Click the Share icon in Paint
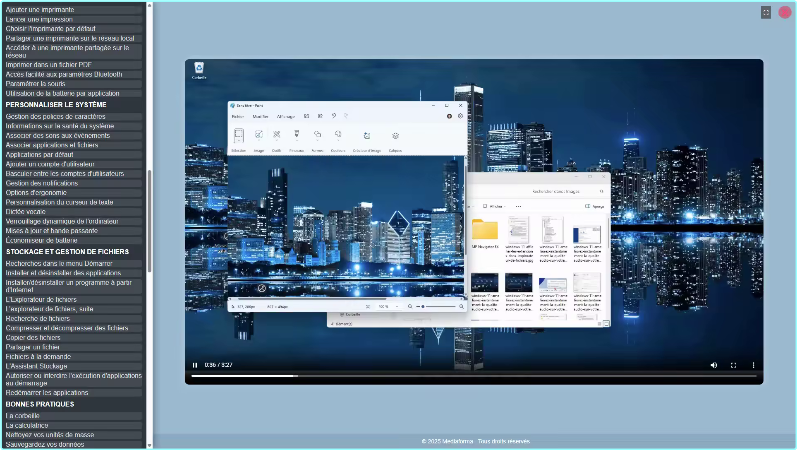The width and height of the screenshot is (797, 450). point(320,116)
